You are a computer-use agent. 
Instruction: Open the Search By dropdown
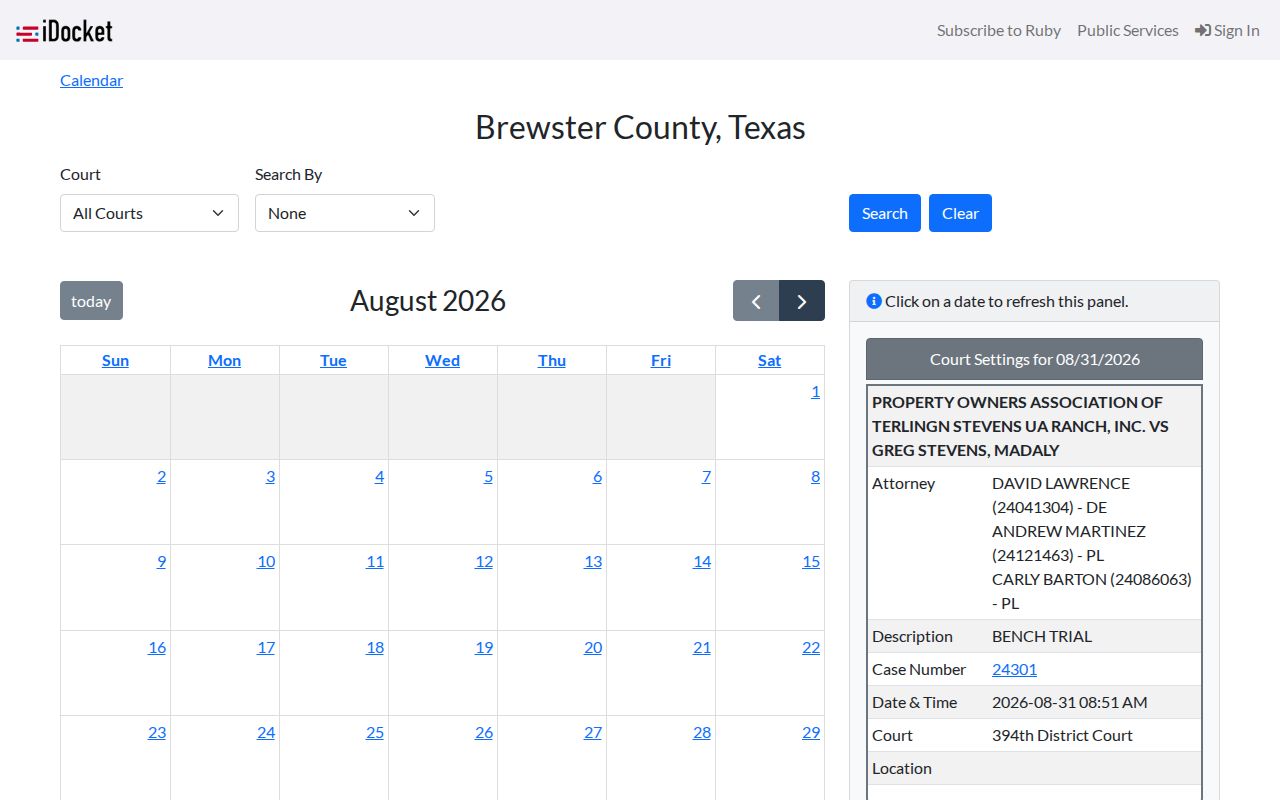coord(345,213)
